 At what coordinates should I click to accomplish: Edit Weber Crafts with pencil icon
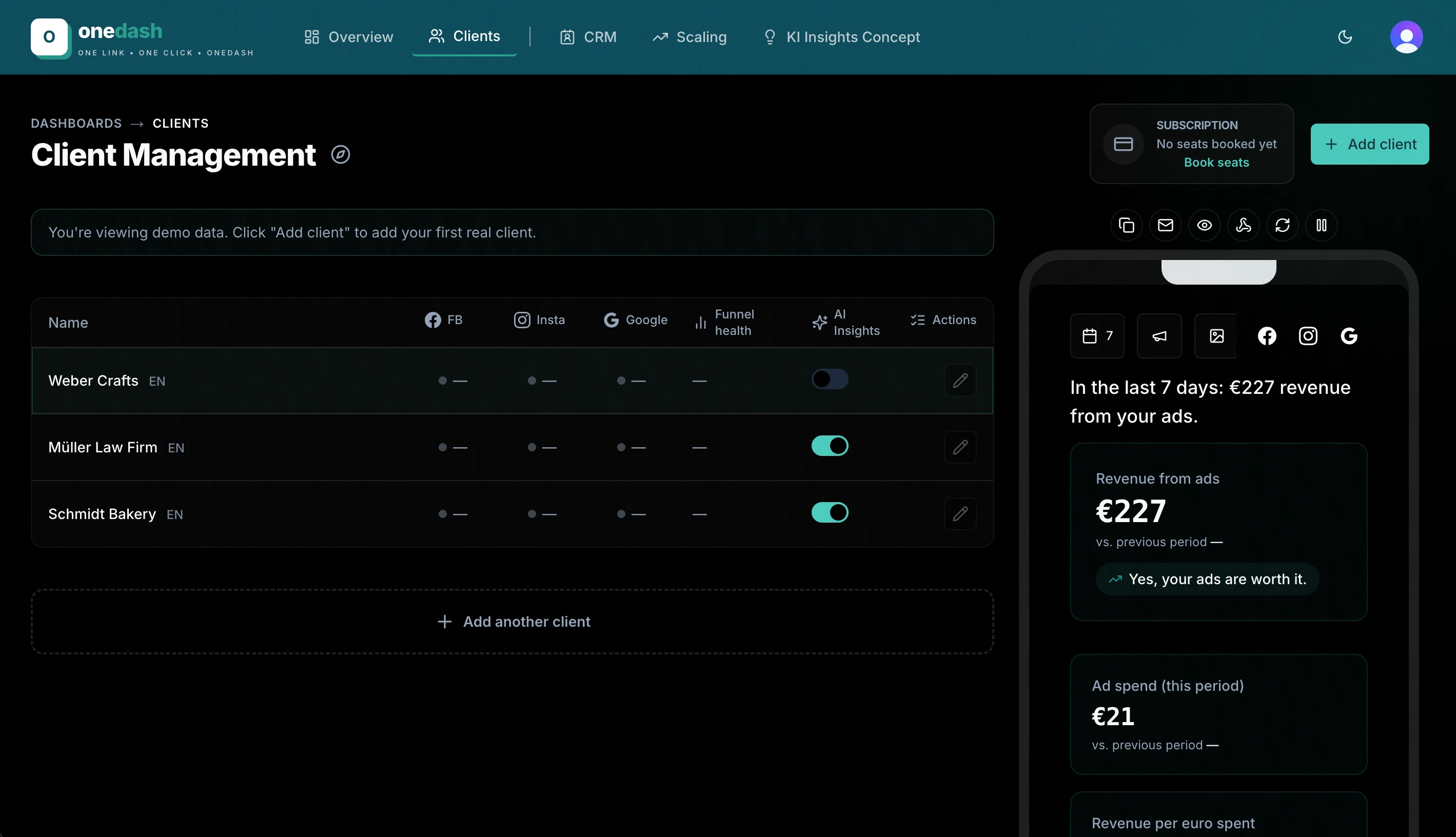coord(960,381)
